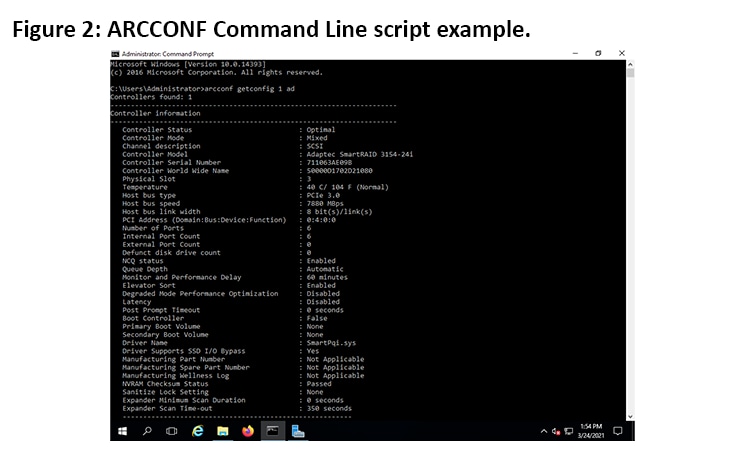Click the 'Passed' checksum value

319,384
